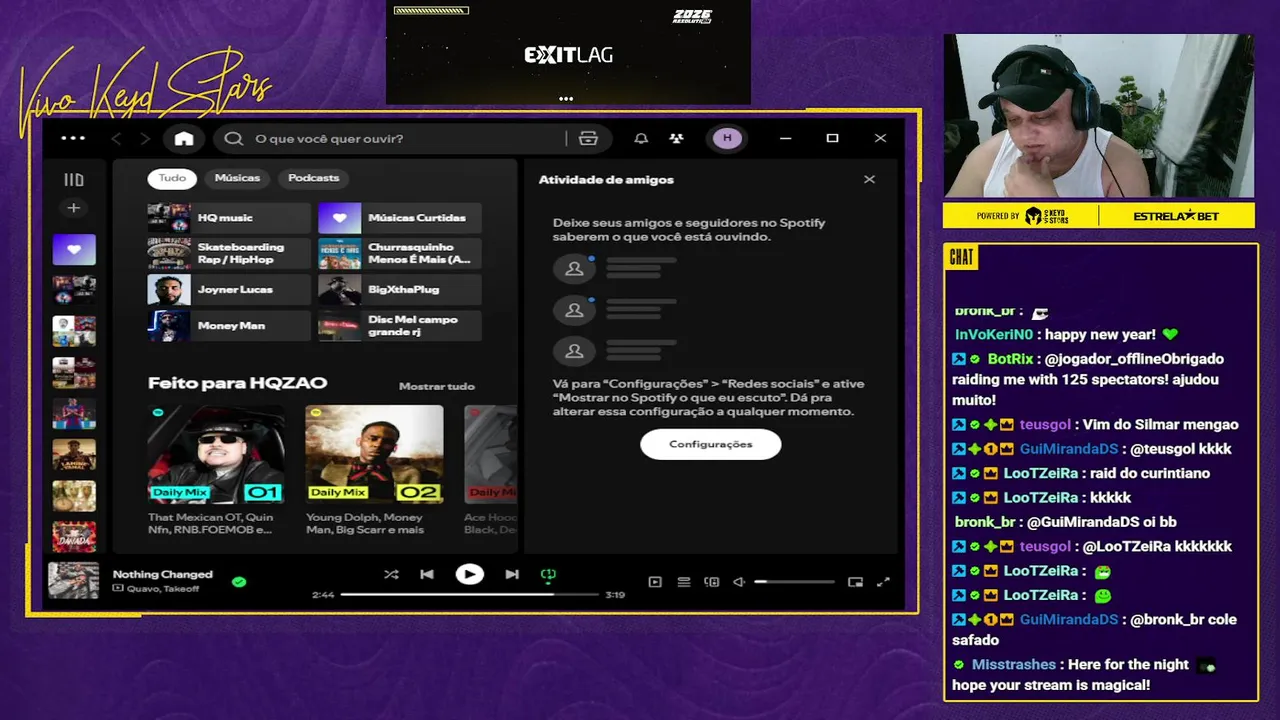Click the Misstrashes username in chat

coord(1013,664)
